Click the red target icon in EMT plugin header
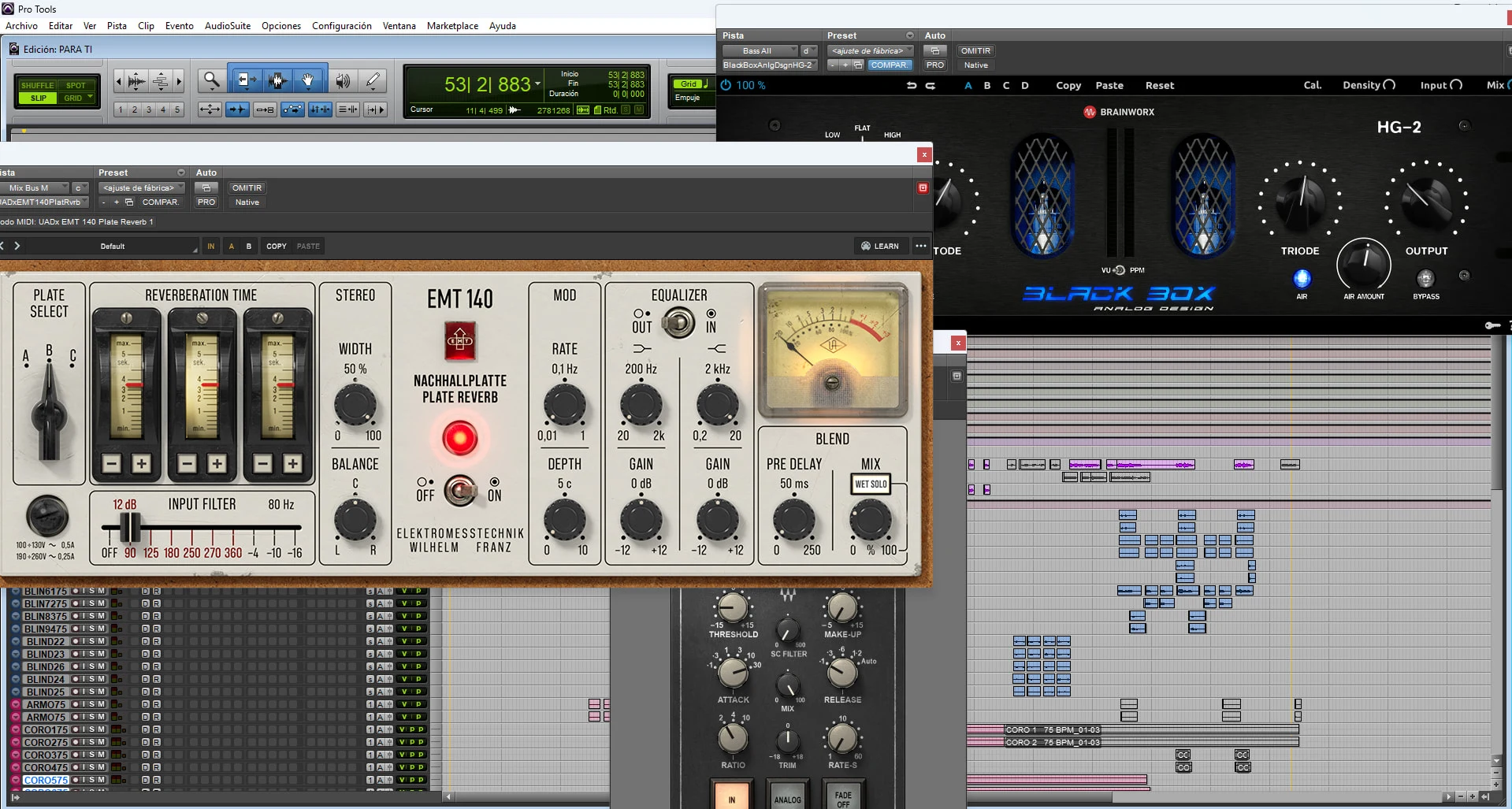The height and width of the screenshot is (809, 1512). point(923,187)
